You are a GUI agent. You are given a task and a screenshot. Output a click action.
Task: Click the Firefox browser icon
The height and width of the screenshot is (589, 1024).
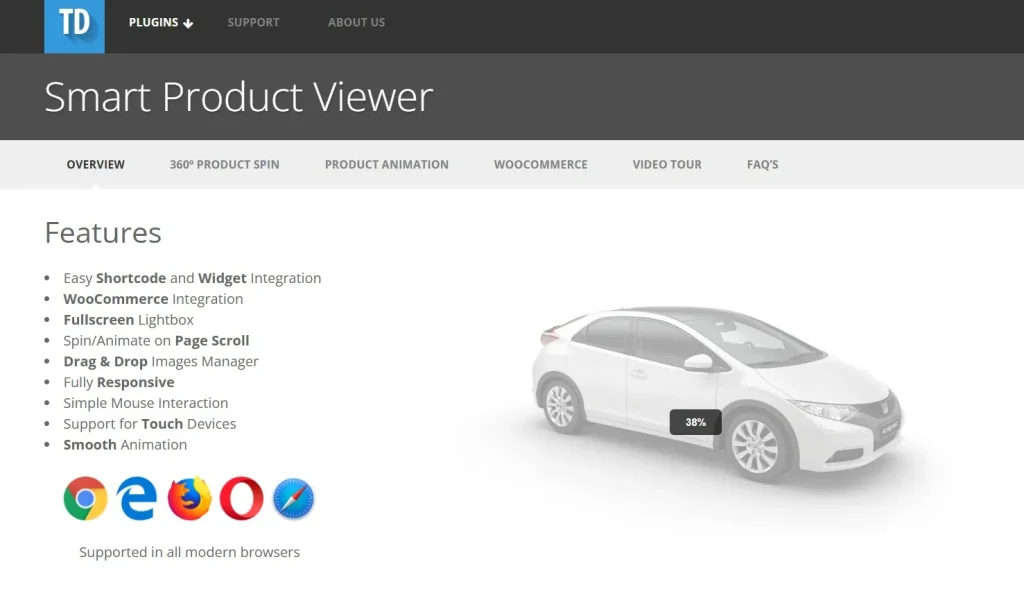click(189, 498)
